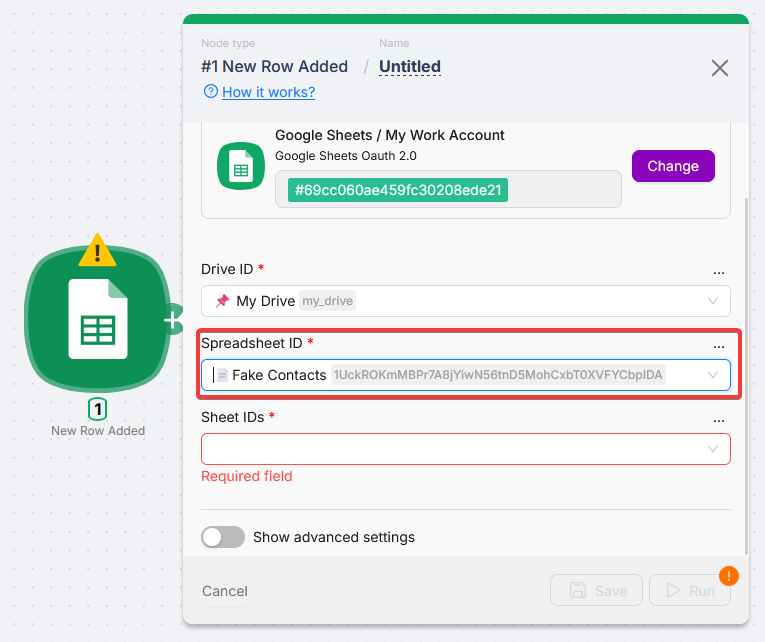The image size is (765, 642).
Task: Edit the Untitled node name
Action: tap(410, 67)
